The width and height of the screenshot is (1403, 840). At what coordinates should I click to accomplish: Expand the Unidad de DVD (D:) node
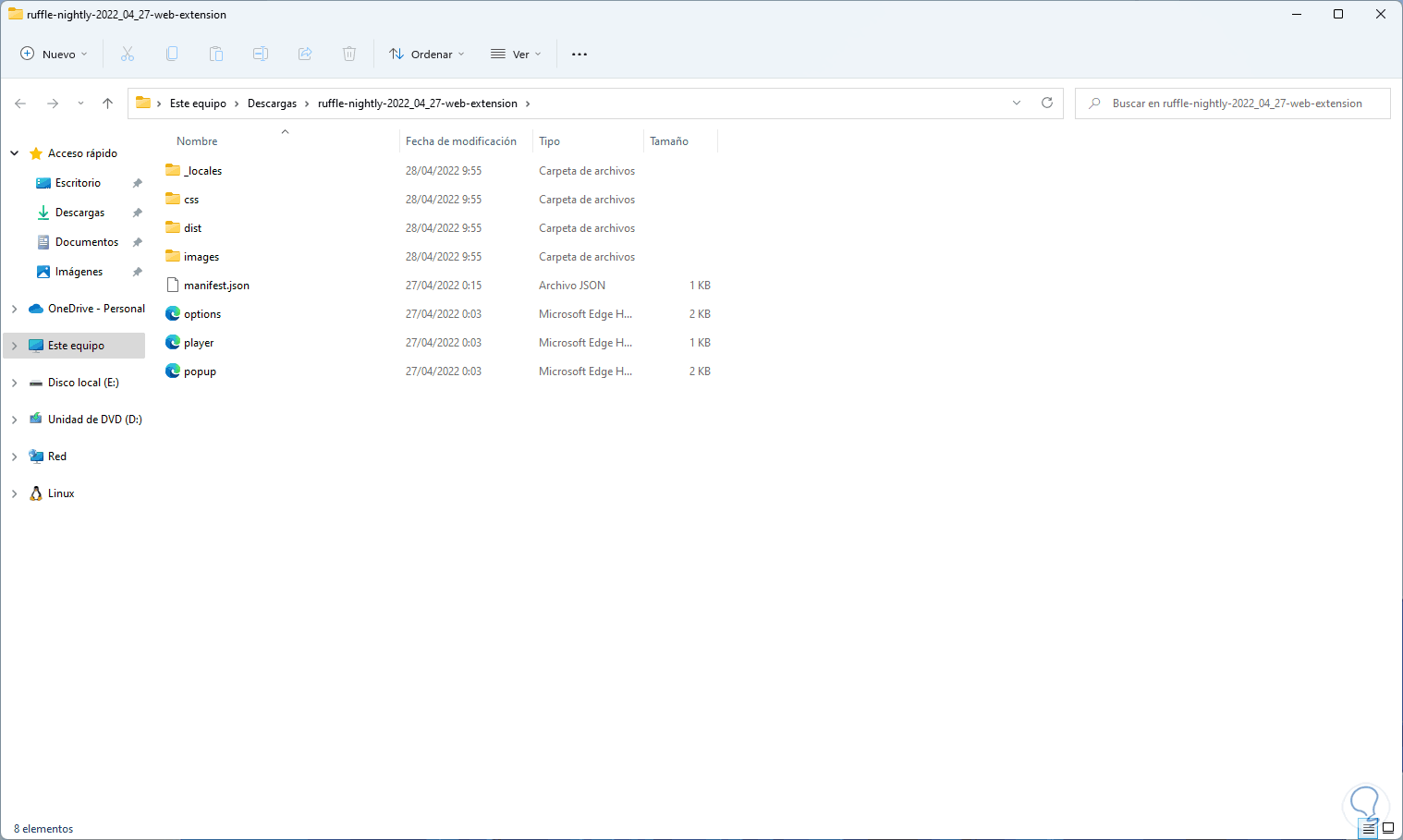pyautogui.click(x=15, y=420)
